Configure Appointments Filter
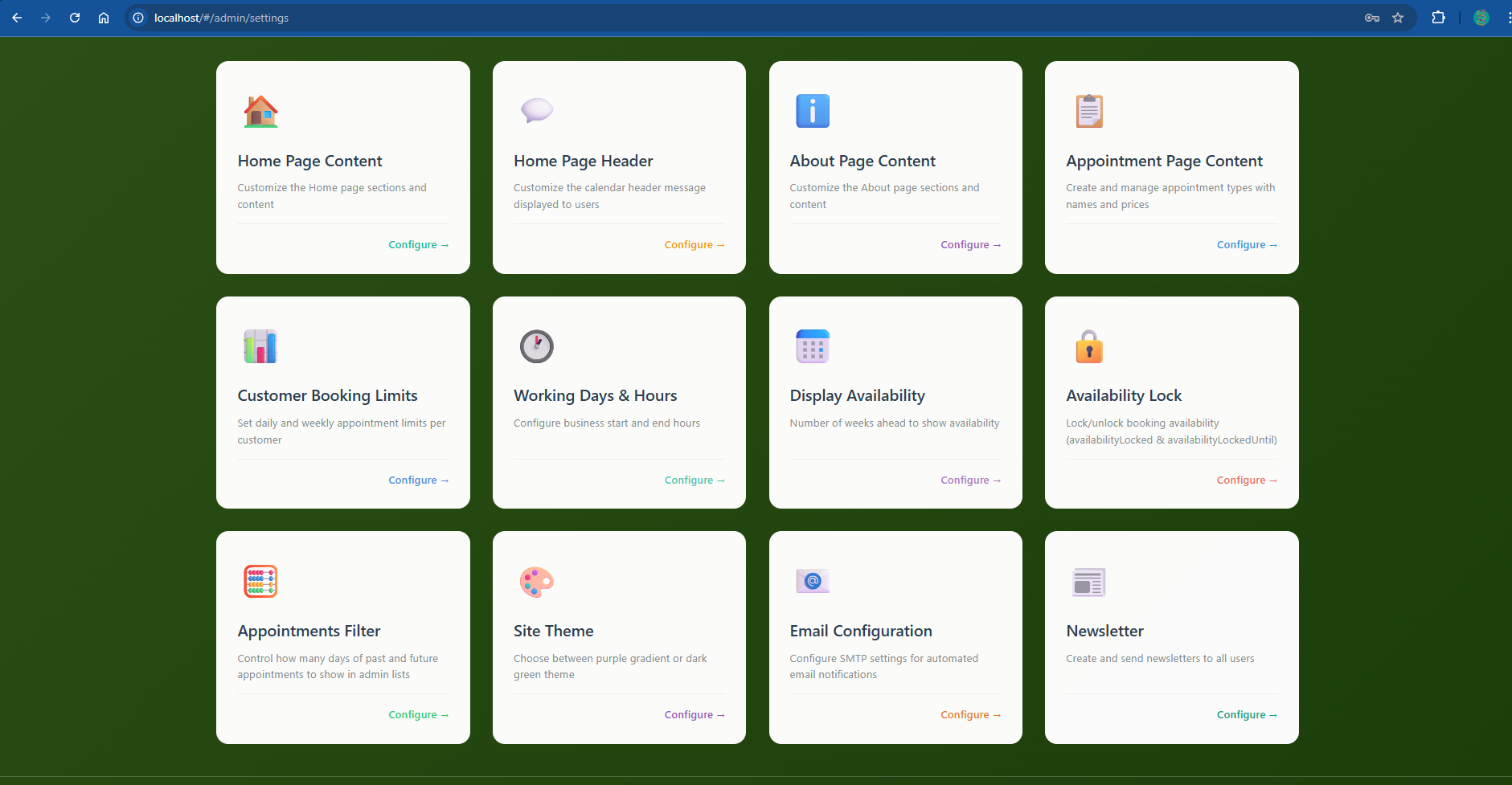The image size is (1512, 785). [x=418, y=715]
